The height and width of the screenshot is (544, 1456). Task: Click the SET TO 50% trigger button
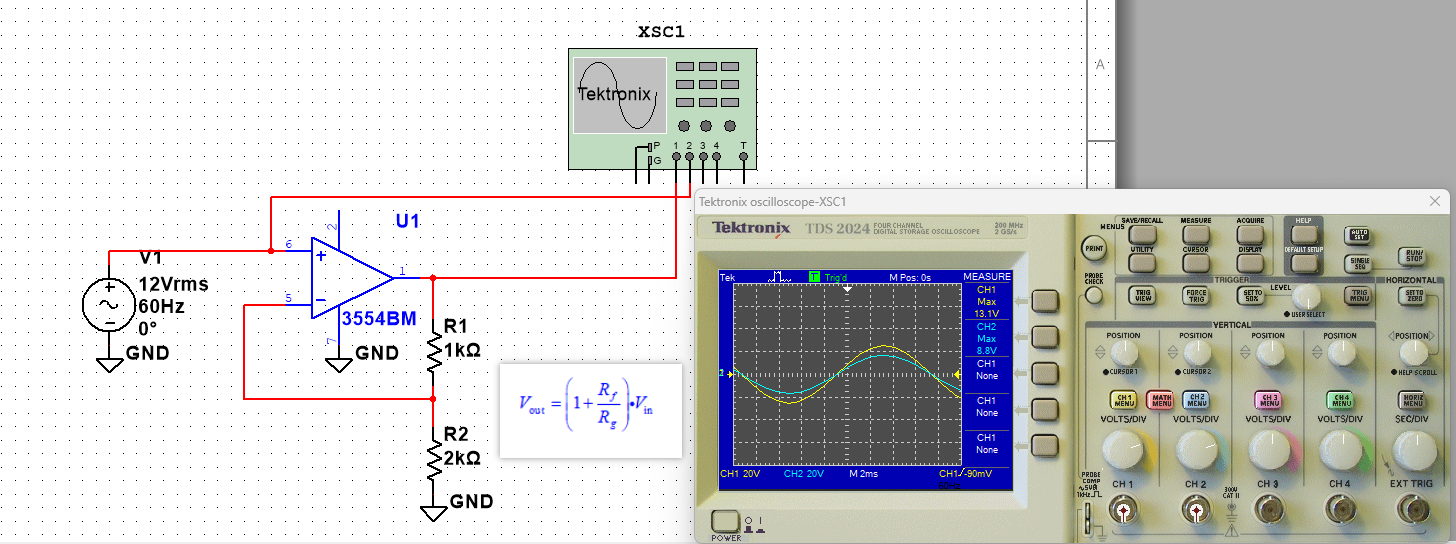(x=1250, y=295)
